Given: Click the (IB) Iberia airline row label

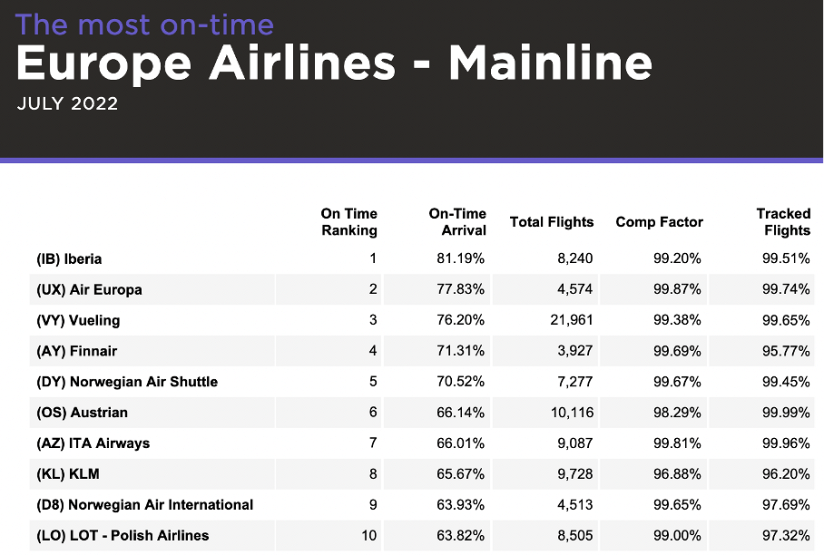Looking at the screenshot, I should tap(68, 259).
